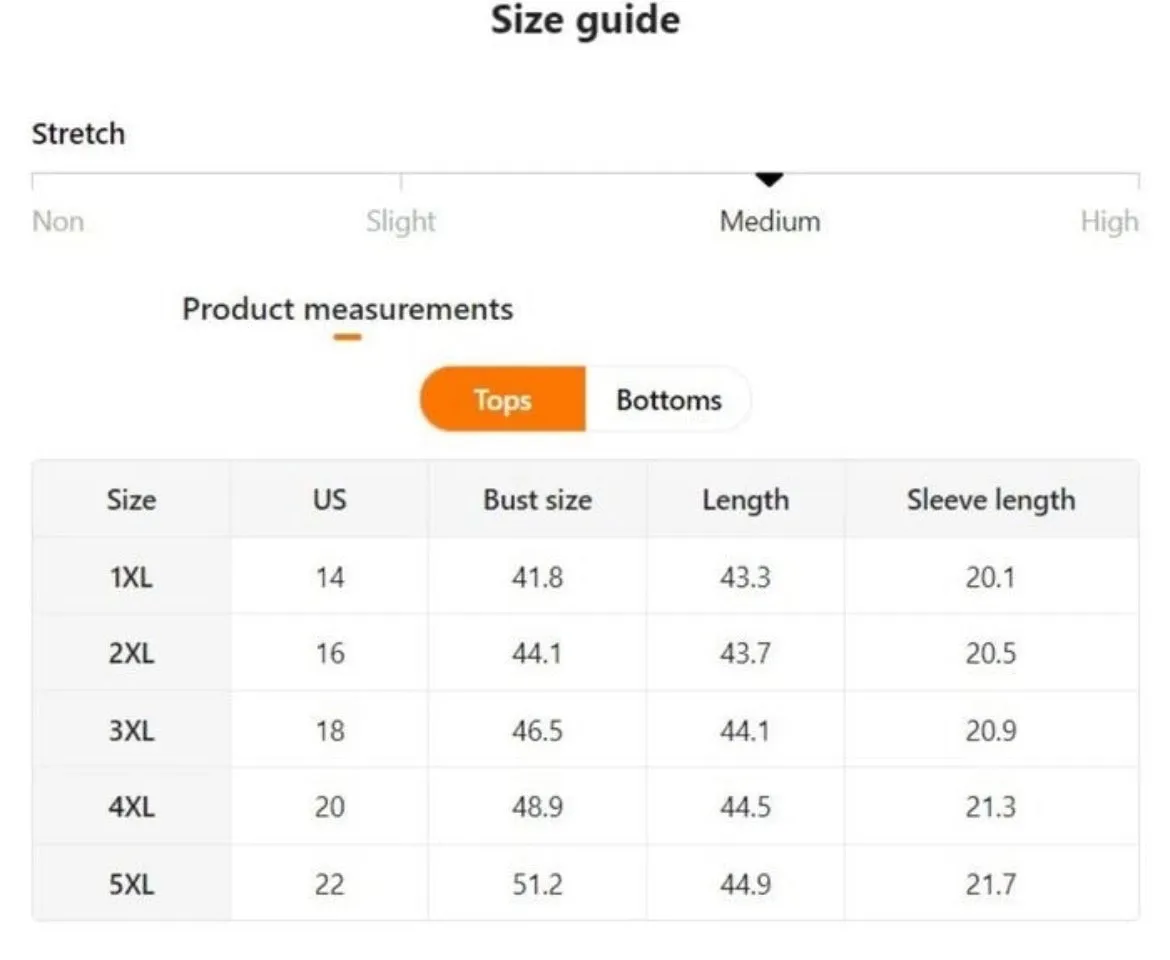Image resolution: width=1170 pixels, height=960 pixels.
Task: Click the Sleeve length column header
Action: pyautogui.click(x=991, y=499)
